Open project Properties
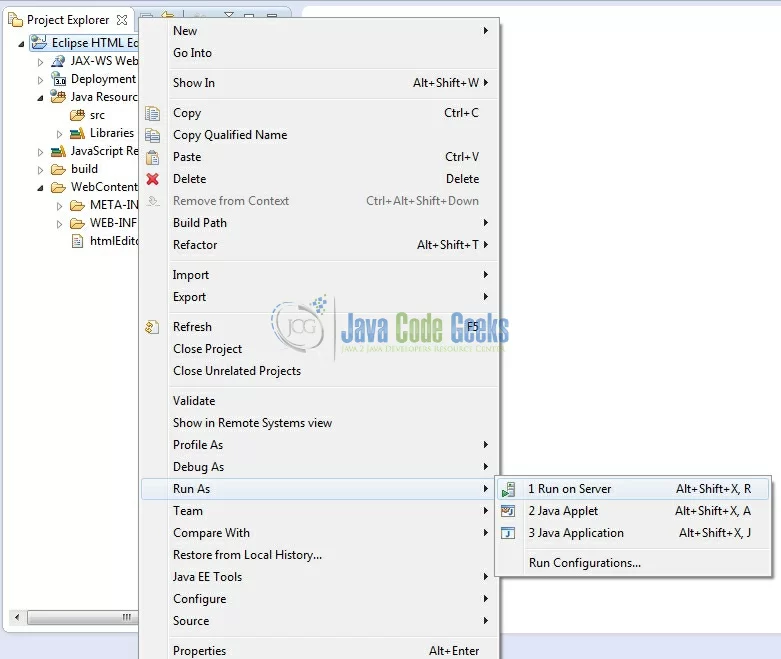The width and height of the screenshot is (781, 659). (x=320, y=651)
